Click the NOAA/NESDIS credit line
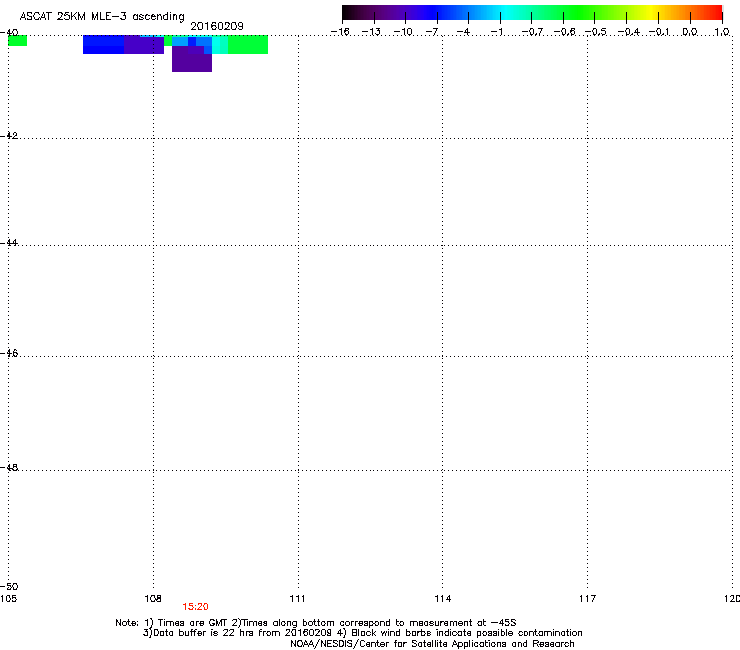 tap(432, 644)
